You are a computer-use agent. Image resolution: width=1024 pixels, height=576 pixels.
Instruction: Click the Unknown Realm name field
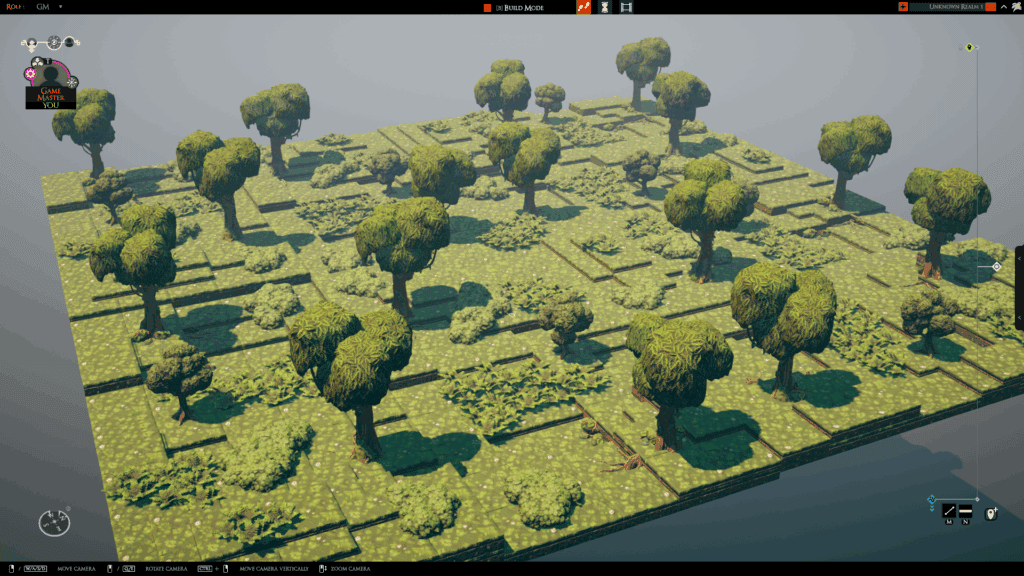946,7
